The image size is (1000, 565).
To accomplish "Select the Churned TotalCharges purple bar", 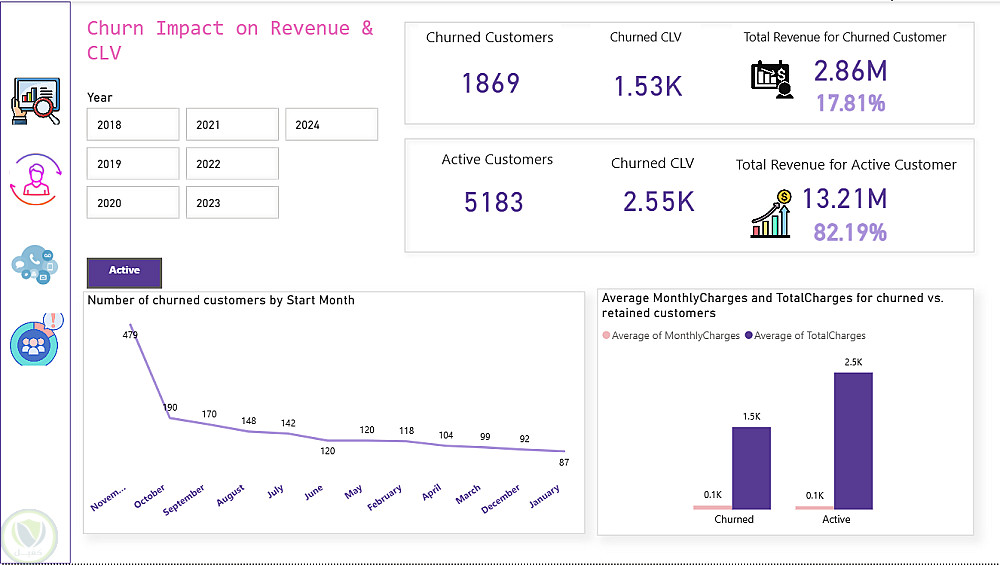I will [x=751, y=468].
